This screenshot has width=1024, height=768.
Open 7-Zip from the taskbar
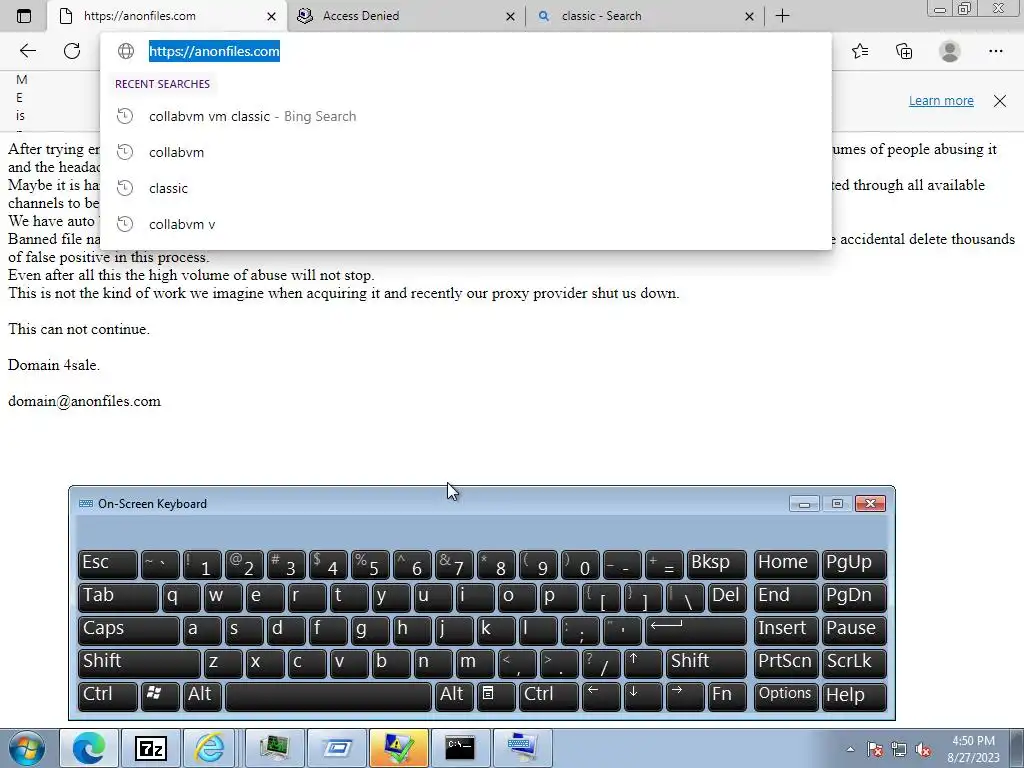(x=150, y=748)
